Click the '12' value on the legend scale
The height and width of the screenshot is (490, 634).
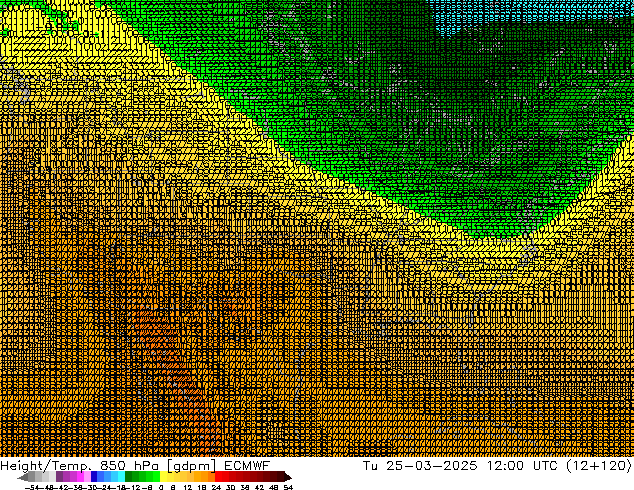coord(188,487)
